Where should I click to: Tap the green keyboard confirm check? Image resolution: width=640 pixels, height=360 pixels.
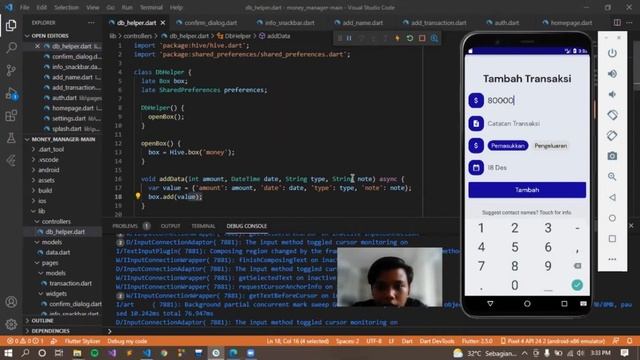pyautogui.click(x=577, y=285)
